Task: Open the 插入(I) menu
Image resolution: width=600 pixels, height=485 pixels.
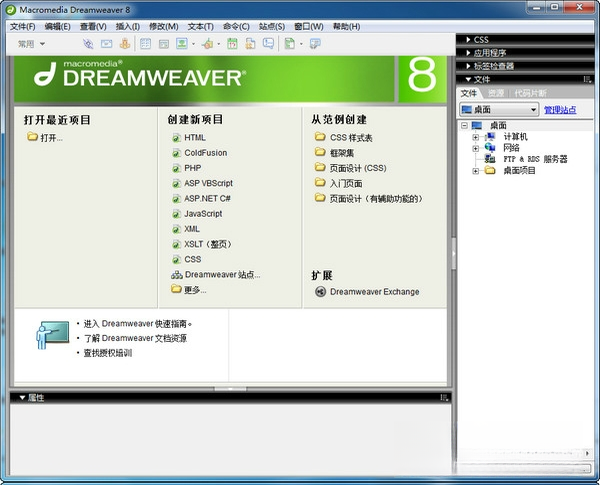Action: coord(128,26)
